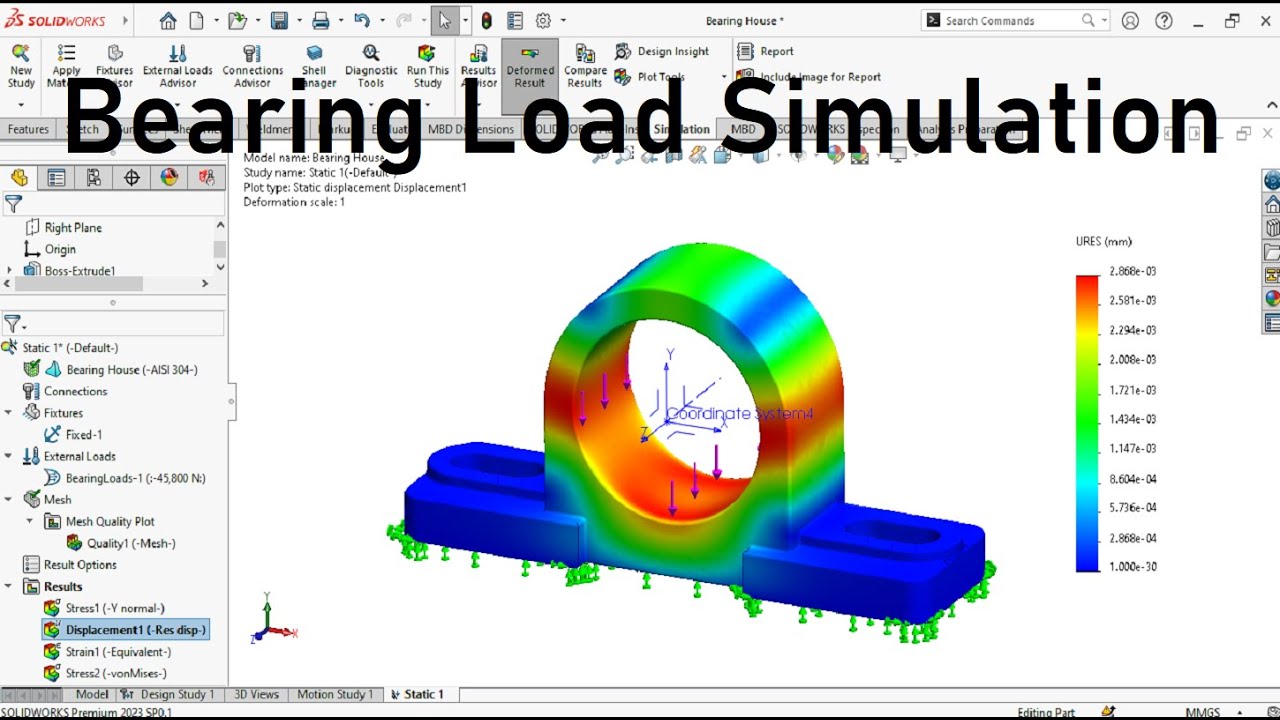The width and height of the screenshot is (1280, 720).
Task: Expand the Boss-Extrude1 feature node
Action: coord(10,271)
